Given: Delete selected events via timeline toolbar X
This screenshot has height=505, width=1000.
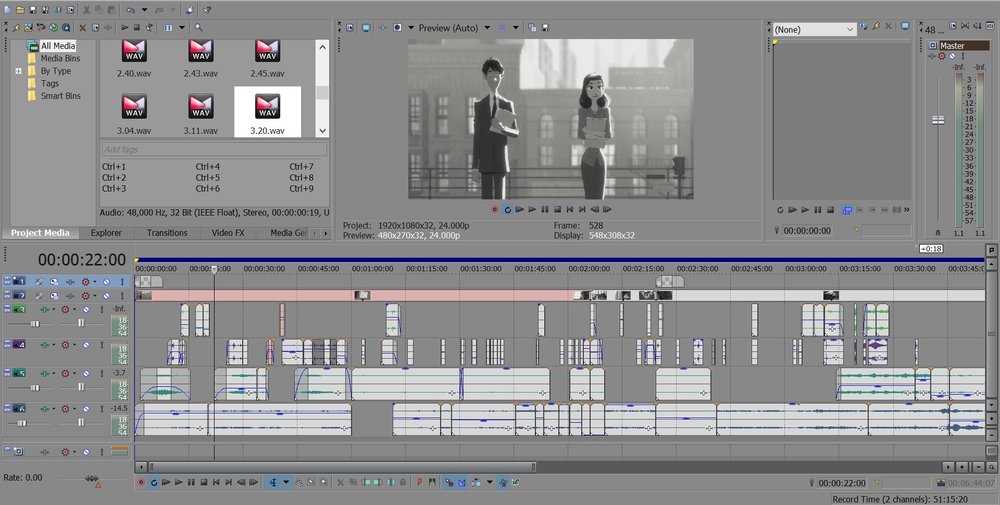Looking at the screenshot, I should tap(341, 483).
